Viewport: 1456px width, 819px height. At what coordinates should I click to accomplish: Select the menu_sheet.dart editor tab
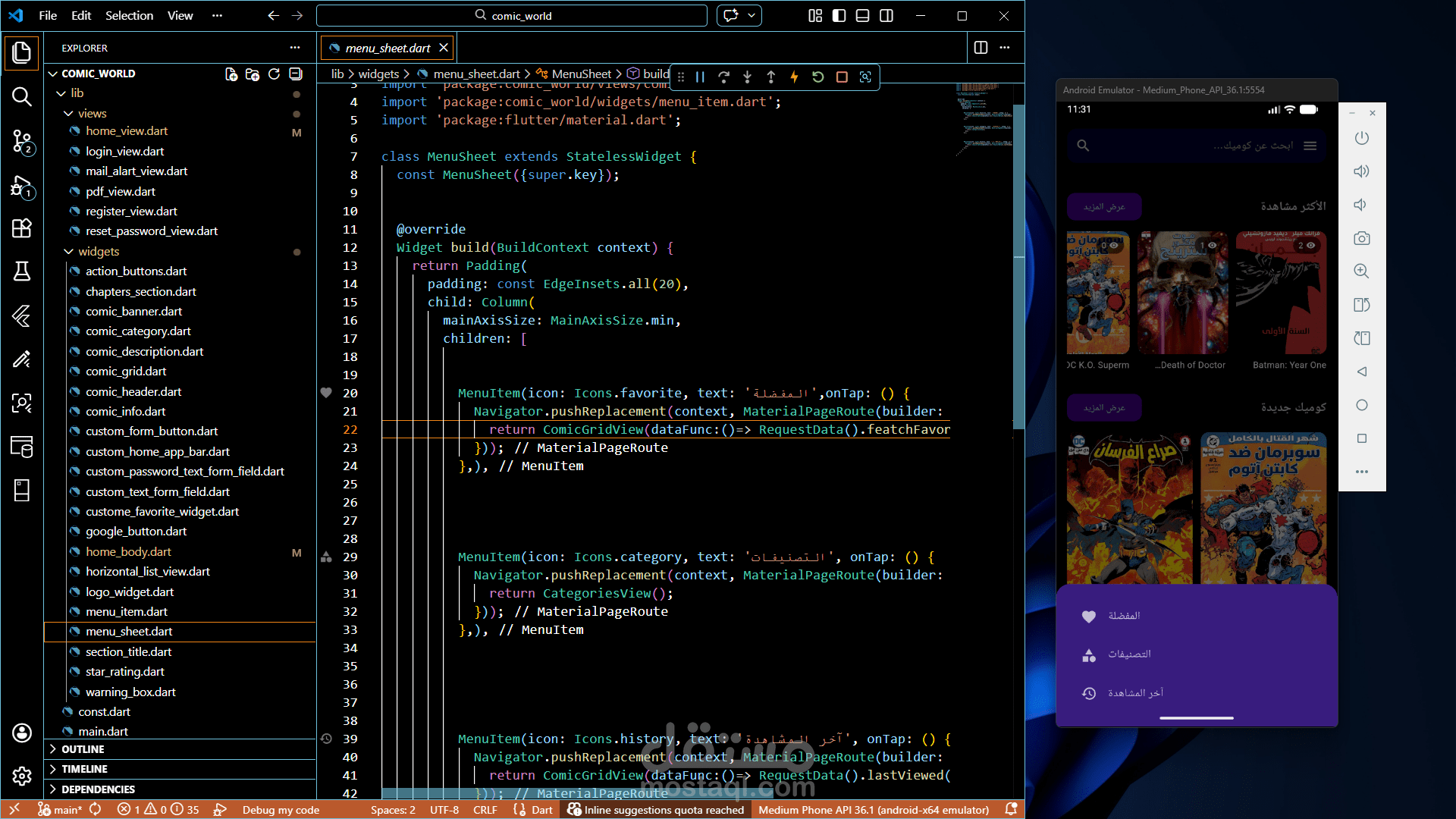tap(388, 48)
